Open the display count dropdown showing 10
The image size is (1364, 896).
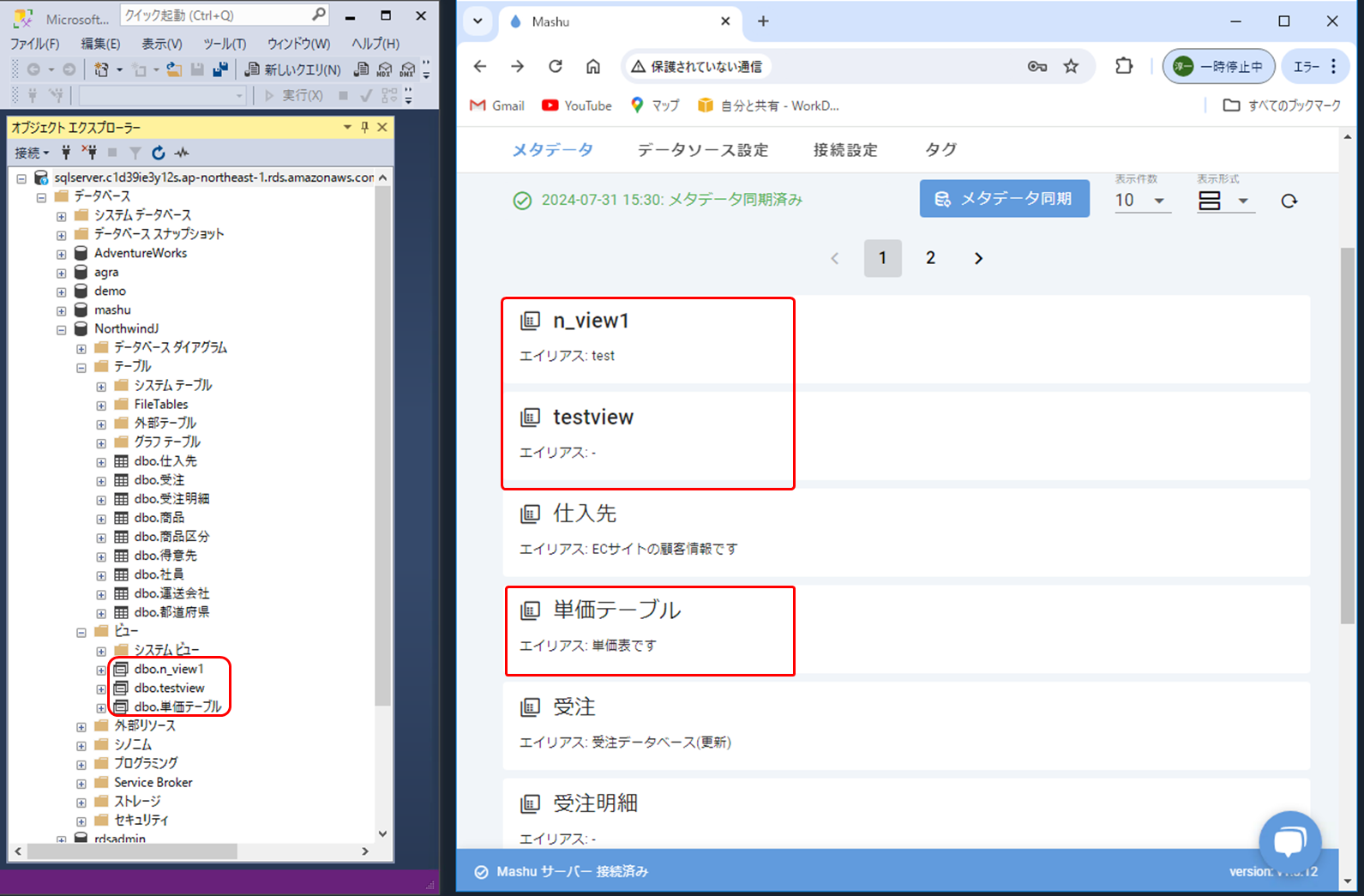(x=1142, y=201)
